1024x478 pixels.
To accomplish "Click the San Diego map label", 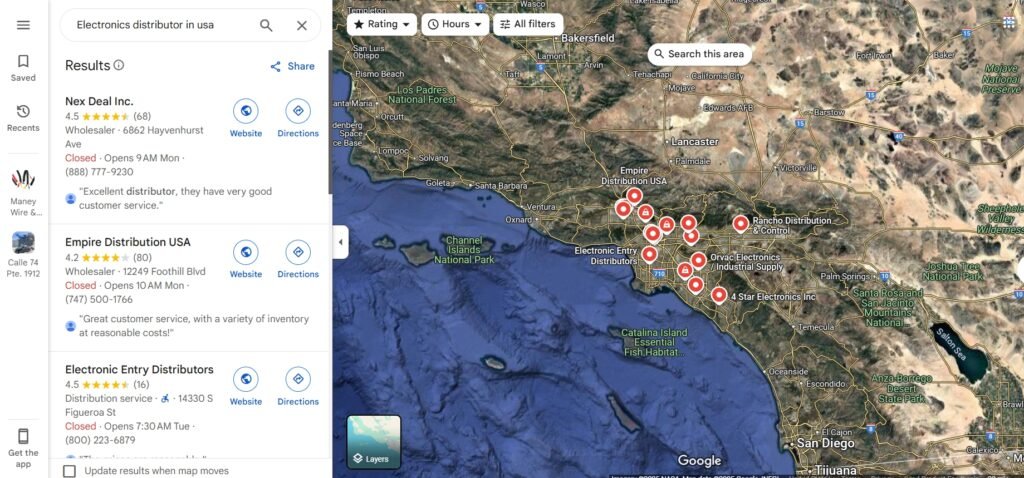I will pos(825,443).
